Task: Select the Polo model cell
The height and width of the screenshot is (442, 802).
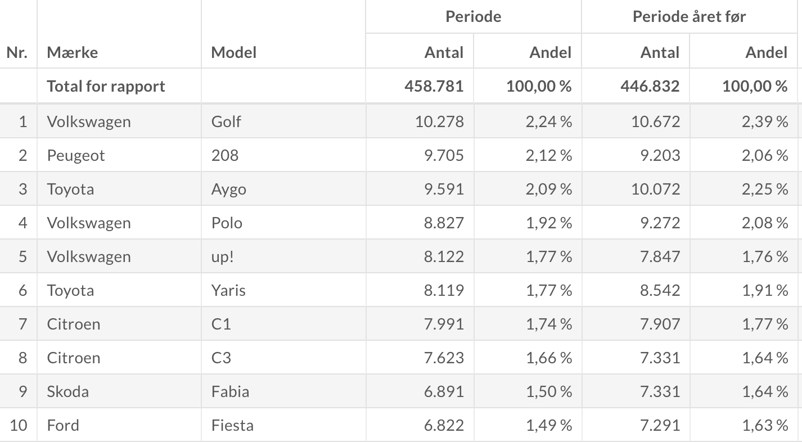Action: [227, 223]
